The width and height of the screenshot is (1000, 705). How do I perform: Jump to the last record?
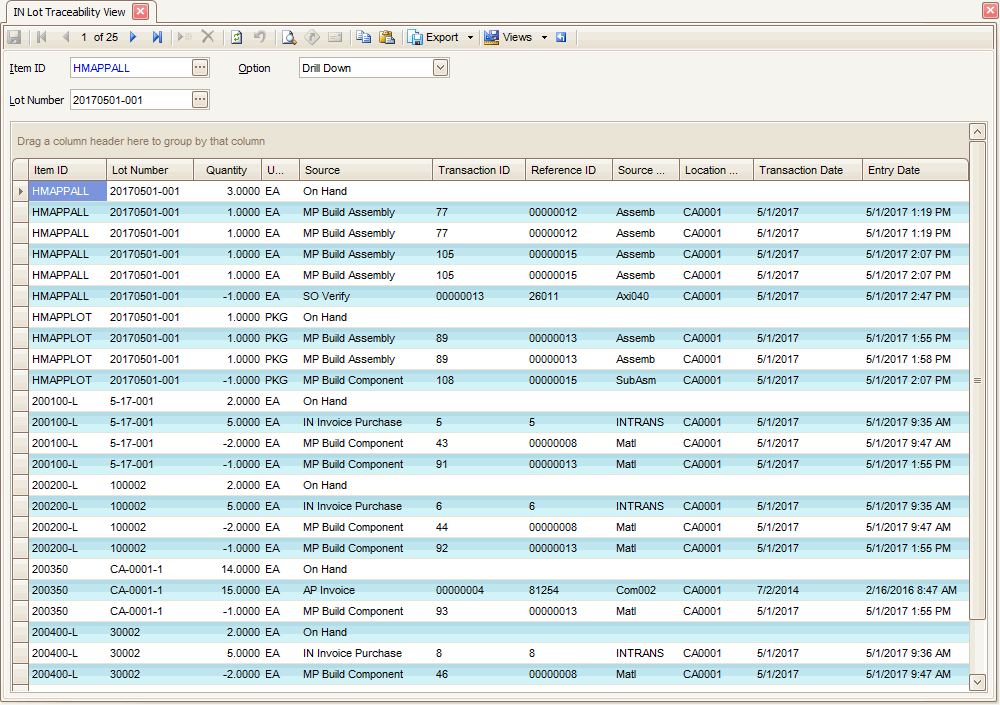pos(157,37)
